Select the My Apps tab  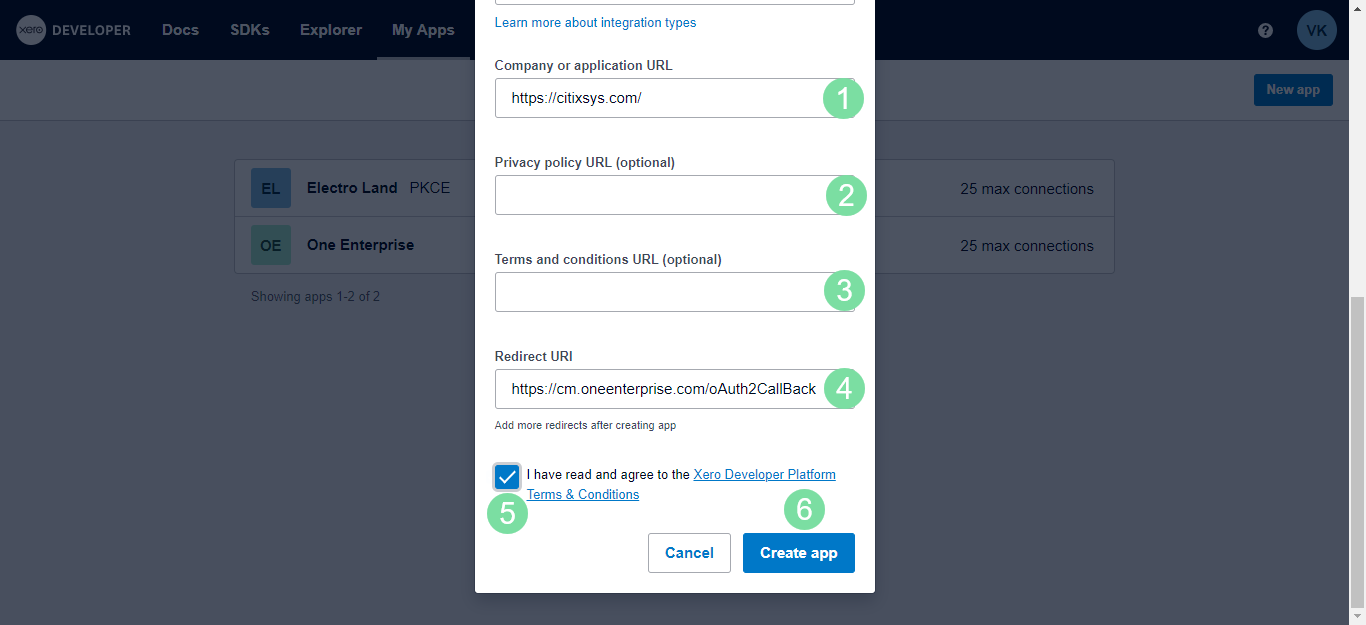[423, 30]
